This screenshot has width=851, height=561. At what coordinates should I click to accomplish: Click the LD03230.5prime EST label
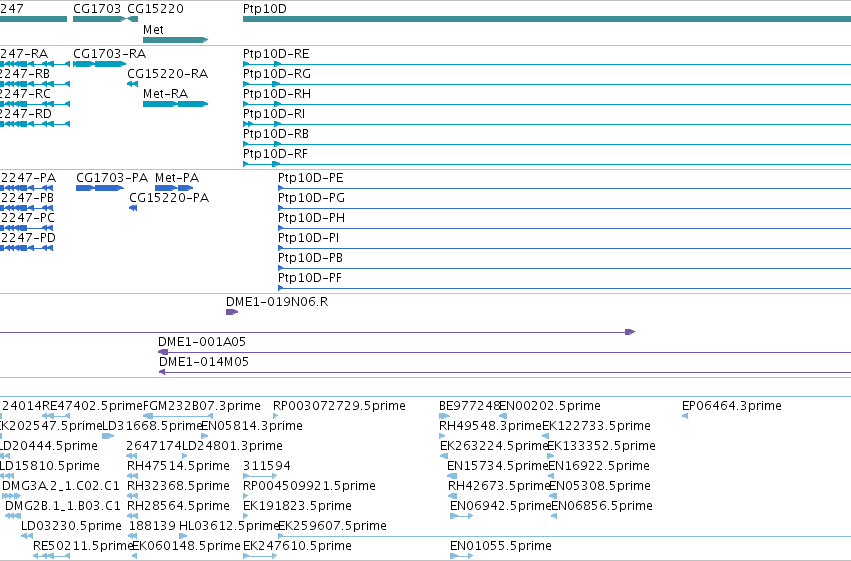(71, 526)
